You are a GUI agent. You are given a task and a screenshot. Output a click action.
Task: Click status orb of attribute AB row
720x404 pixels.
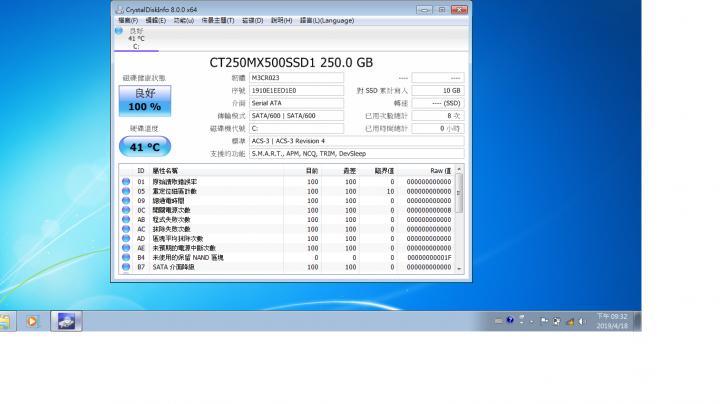pos(126,219)
